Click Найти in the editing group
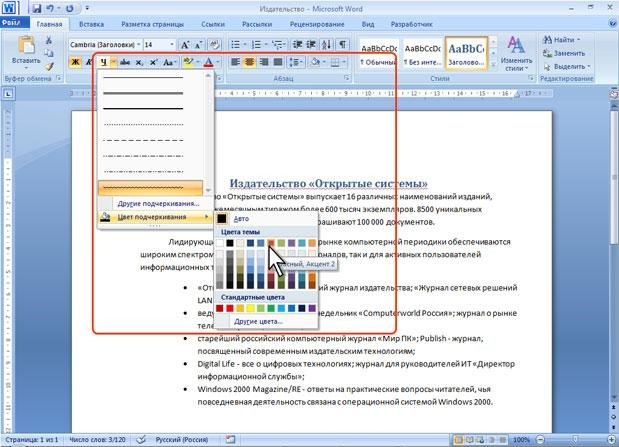 (561, 40)
